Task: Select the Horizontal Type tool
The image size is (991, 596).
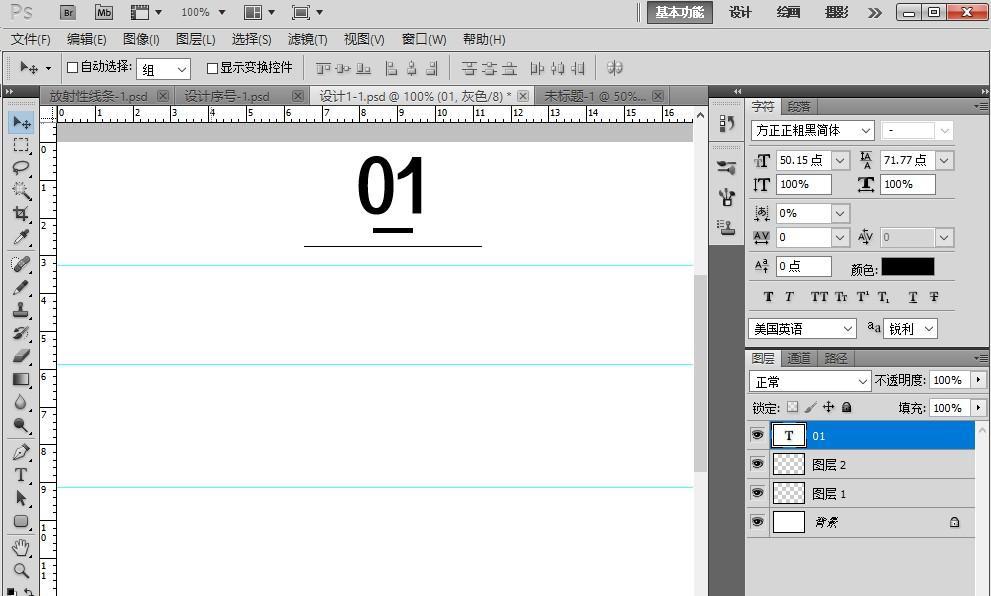Action: coord(21,475)
